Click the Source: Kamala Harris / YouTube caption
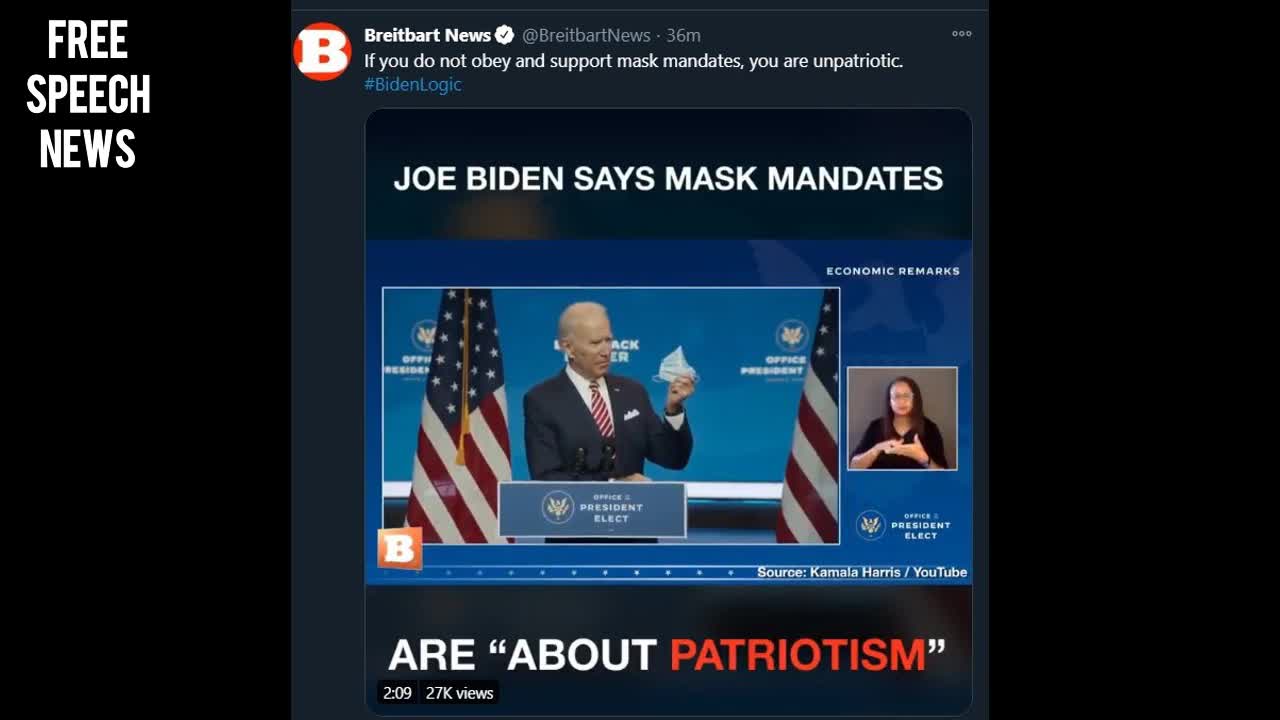Viewport: 1280px width, 720px height. pos(862,572)
